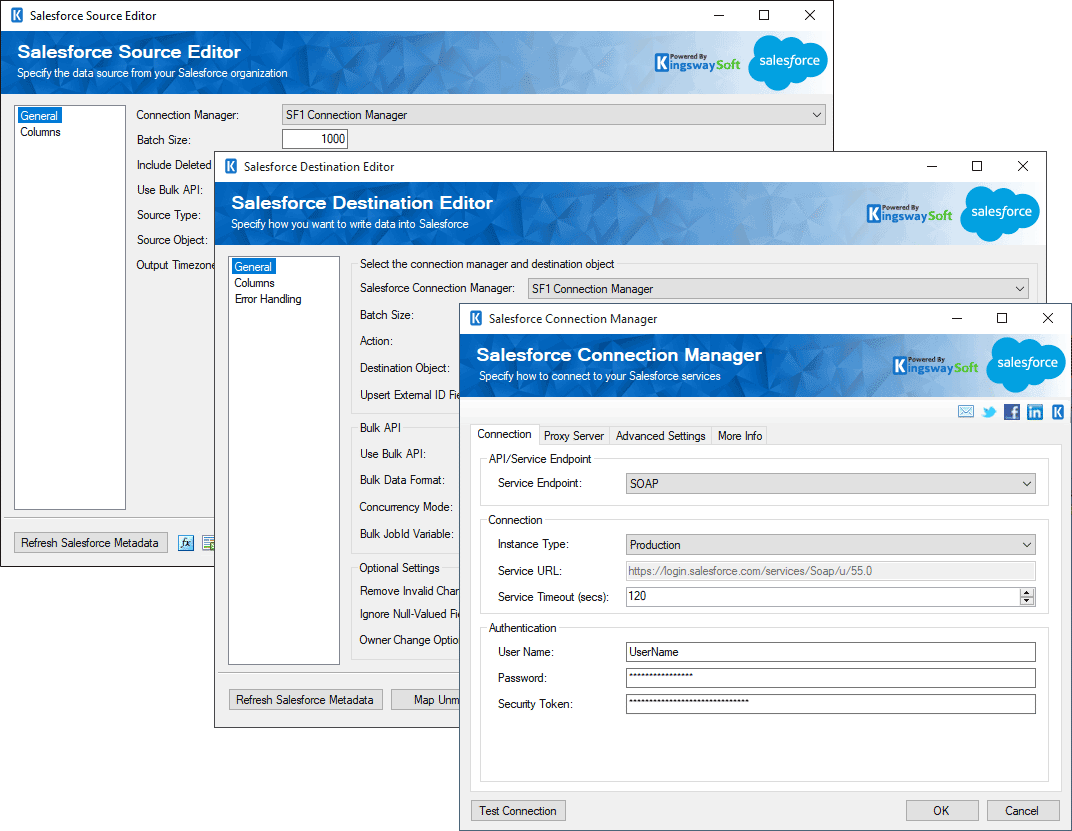Click the app icon in Salesforce Destination Editor titlebar
The image size is (1072, 831).
coord(231,167)
